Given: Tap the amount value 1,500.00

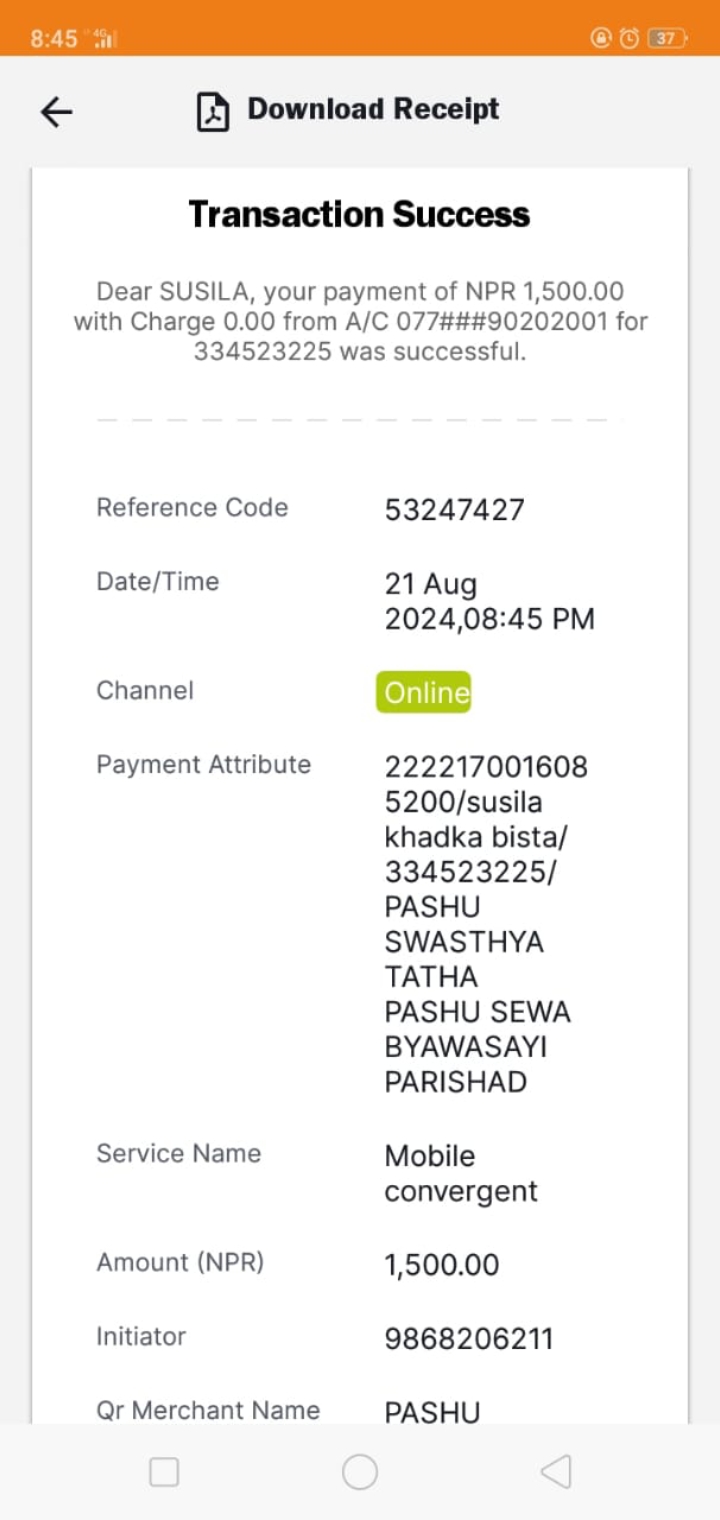Looking at the screenshot, I should [x=442, y=1265].
